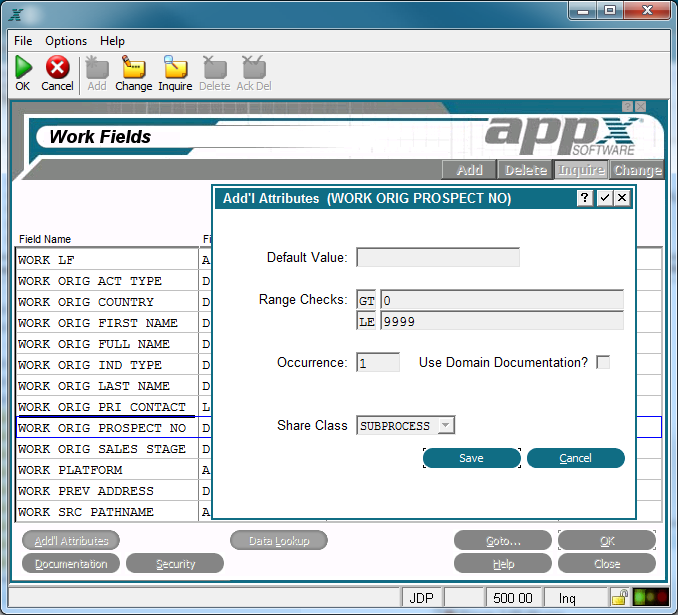Image resolution: width=678 pixels, height=615 pixels.
Task: Click the Ack Del toolbar icon
Action: pos(254,67)
